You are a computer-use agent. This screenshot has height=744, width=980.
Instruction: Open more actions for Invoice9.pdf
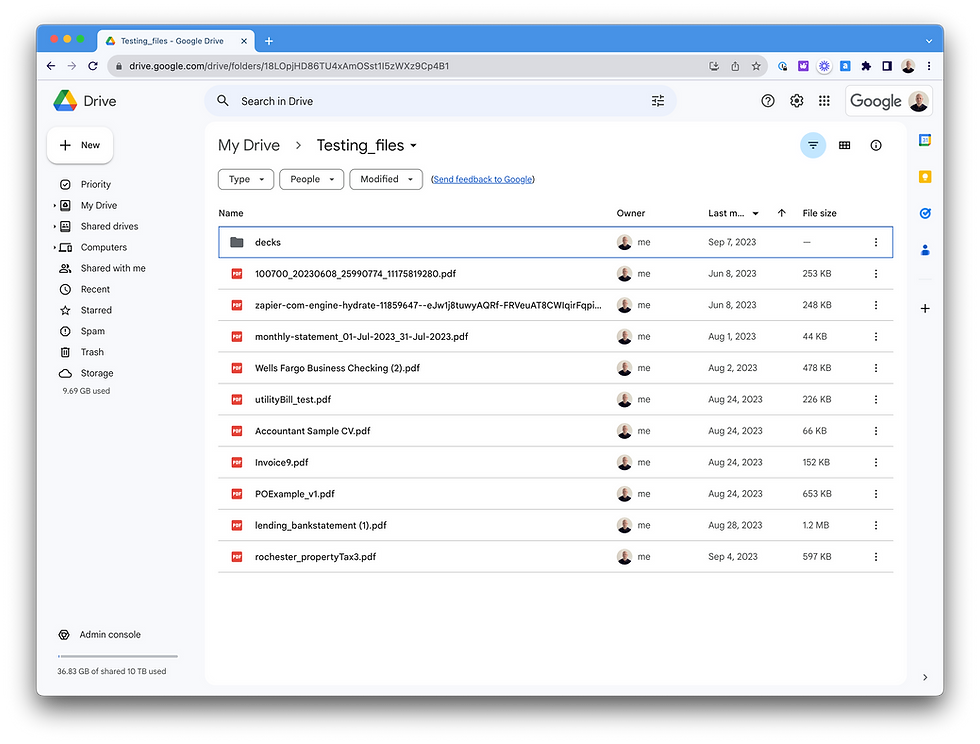[876, 463]
